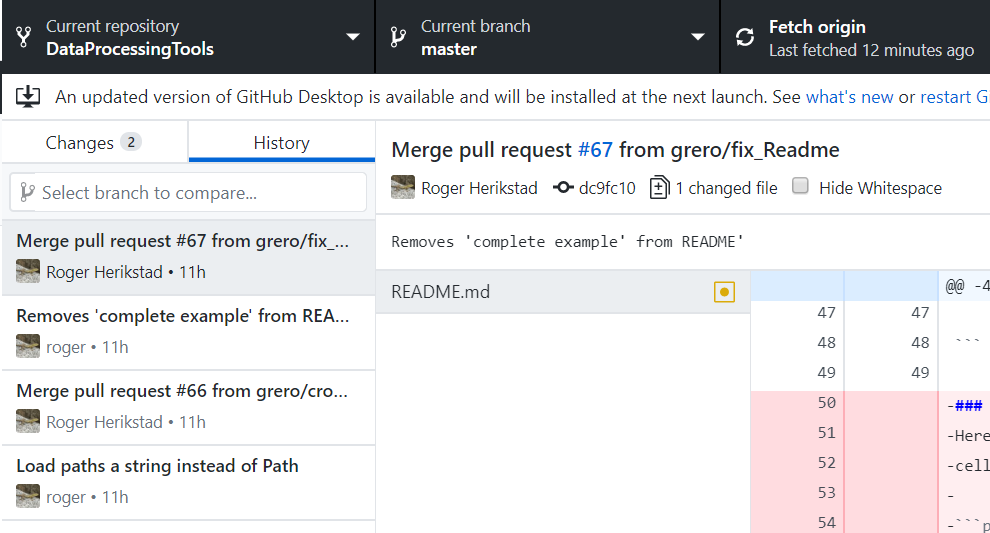Select commit Removes 'complete example' from README
Viewport: 990px width, 533px height.
pos(188,332)
